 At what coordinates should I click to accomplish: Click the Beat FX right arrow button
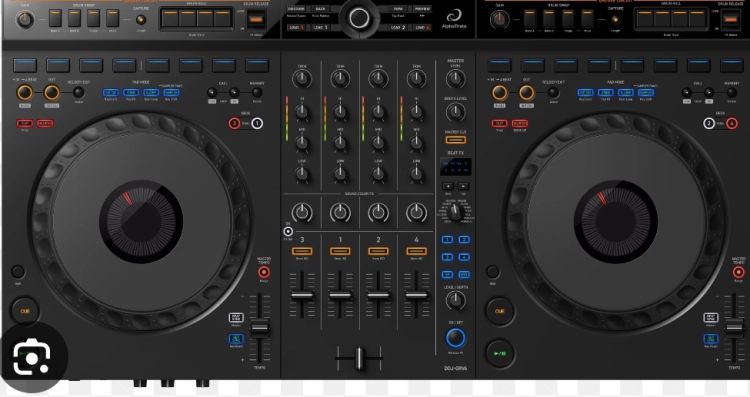(463, 186)
